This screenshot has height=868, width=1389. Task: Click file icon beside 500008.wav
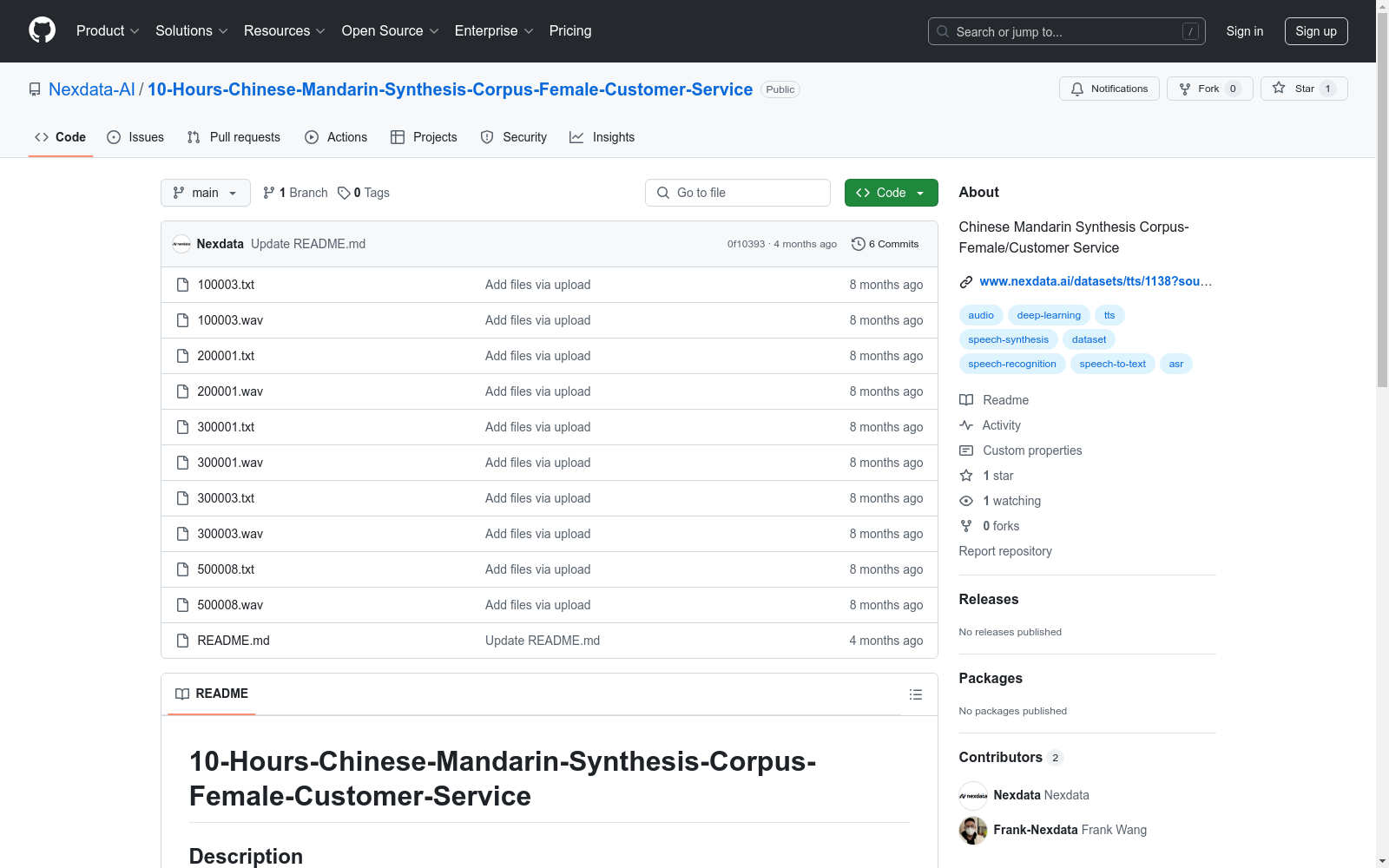point(182,605)
